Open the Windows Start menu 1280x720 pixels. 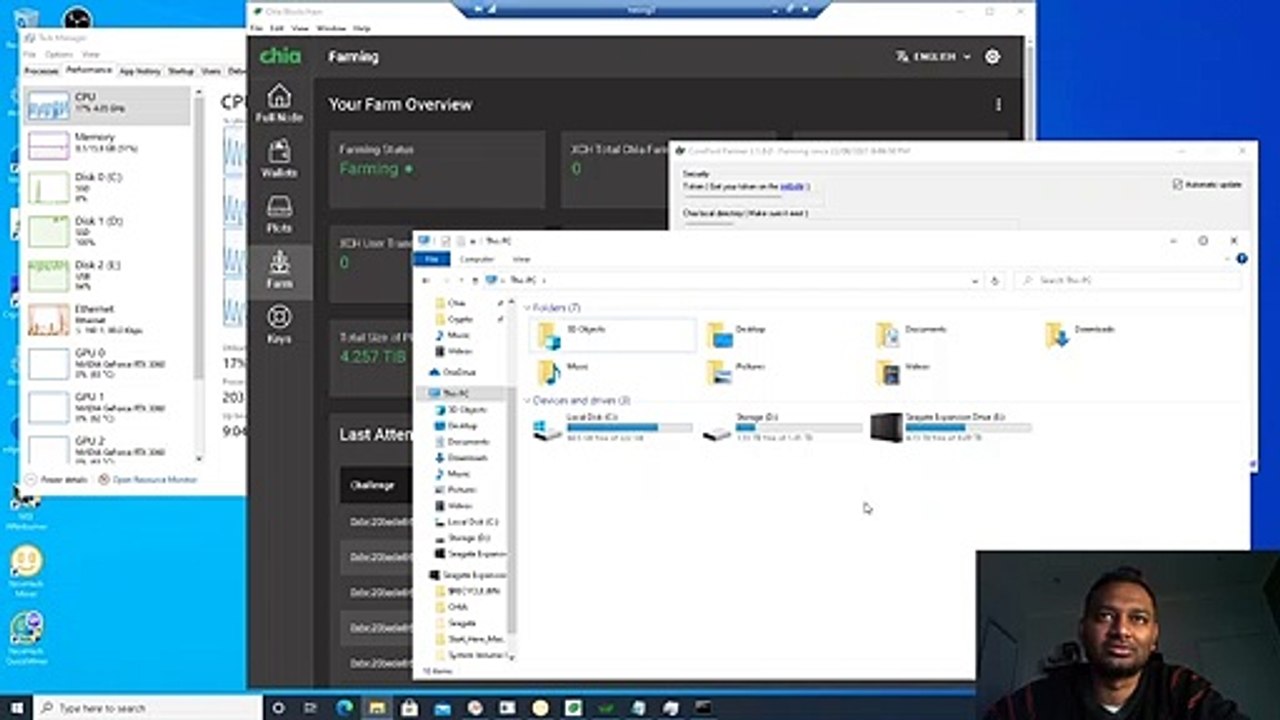coord(16,708)
